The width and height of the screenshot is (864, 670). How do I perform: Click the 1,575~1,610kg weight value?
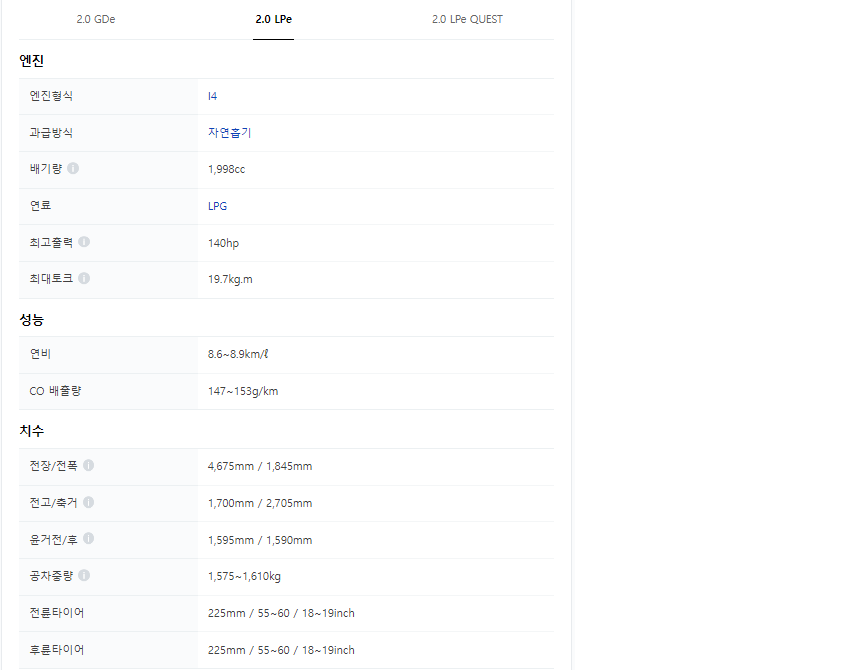[x=244, y=576]
